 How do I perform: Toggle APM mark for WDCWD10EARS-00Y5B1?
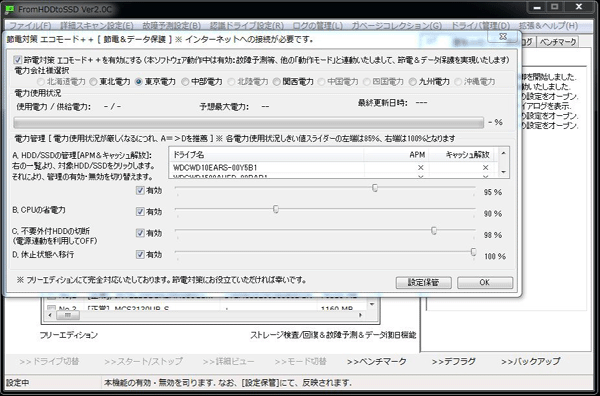[421, 168]
